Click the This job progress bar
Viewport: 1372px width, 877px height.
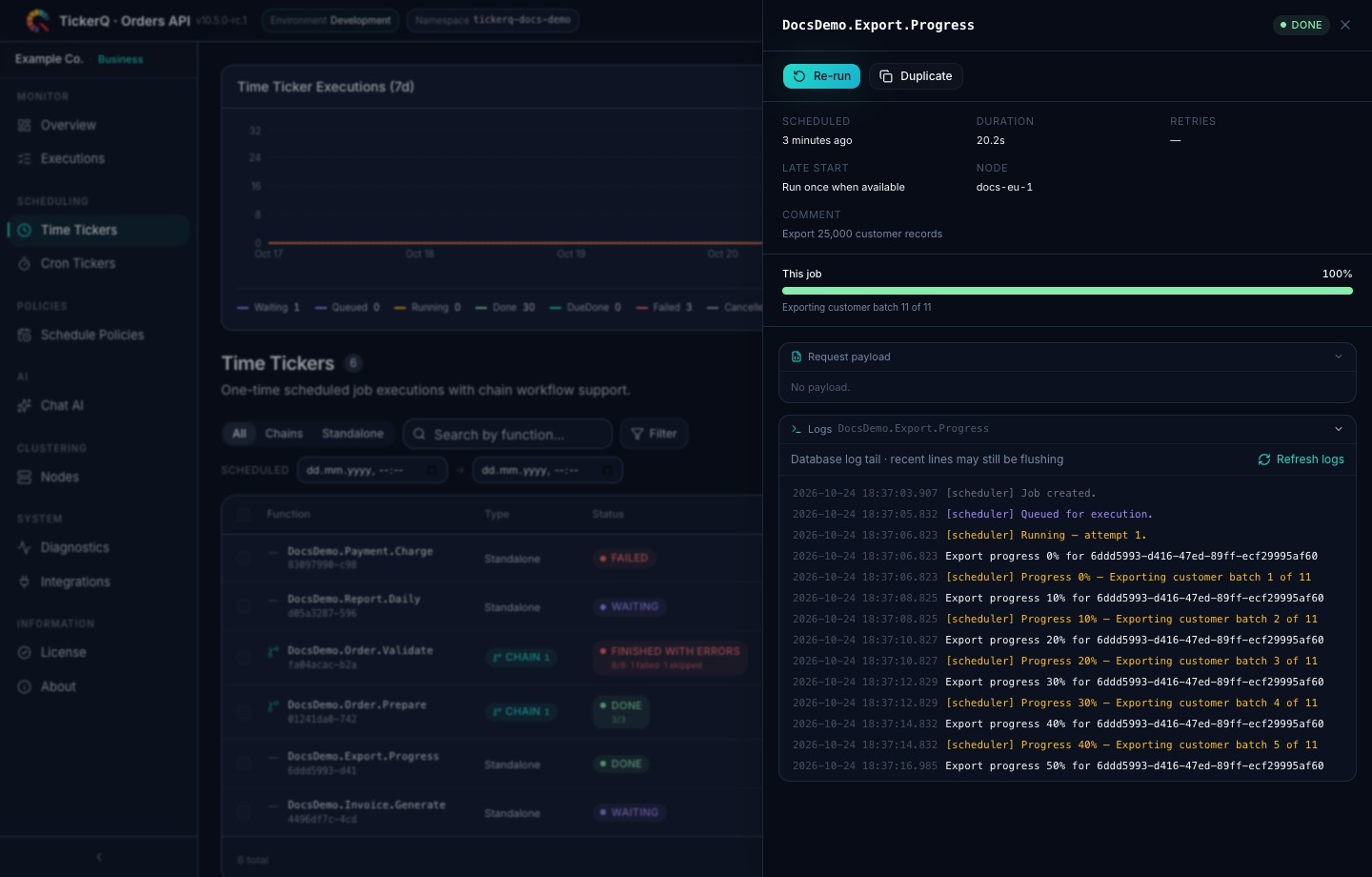tap(1067, 291)
